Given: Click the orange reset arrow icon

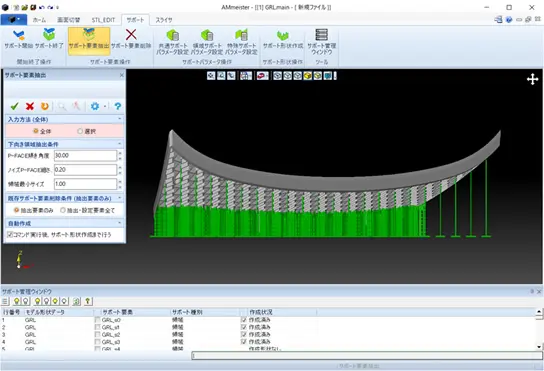Looking at the screenshot, I should click(45, 106).
